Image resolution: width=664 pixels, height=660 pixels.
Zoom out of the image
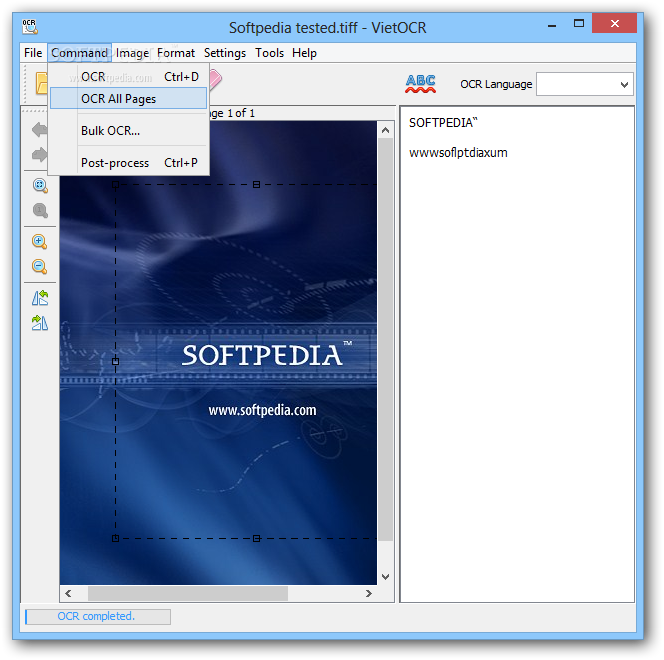39,267
